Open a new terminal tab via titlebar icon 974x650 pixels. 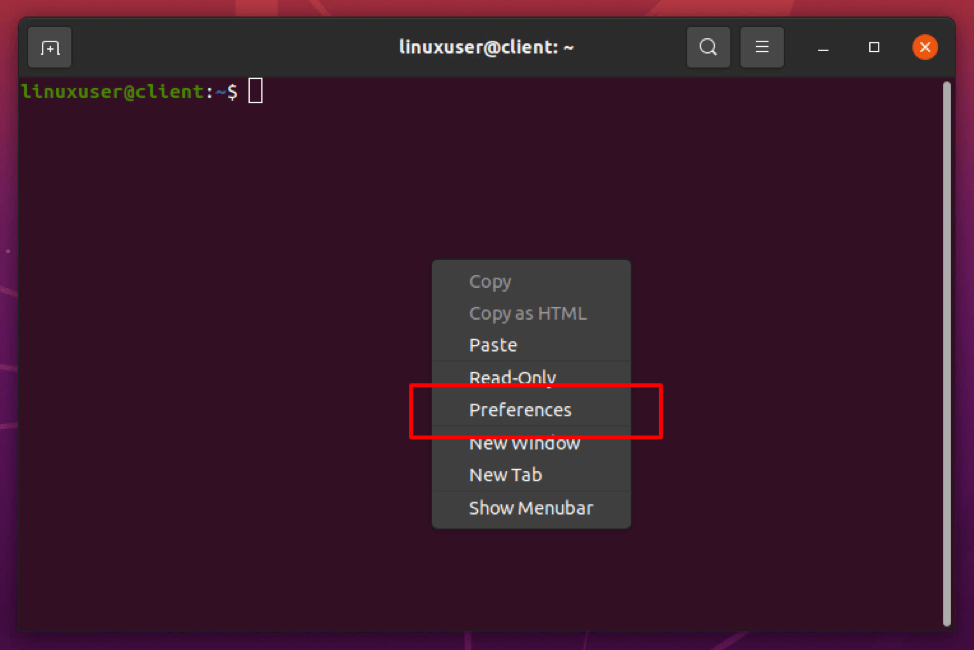tap(50, 46)
